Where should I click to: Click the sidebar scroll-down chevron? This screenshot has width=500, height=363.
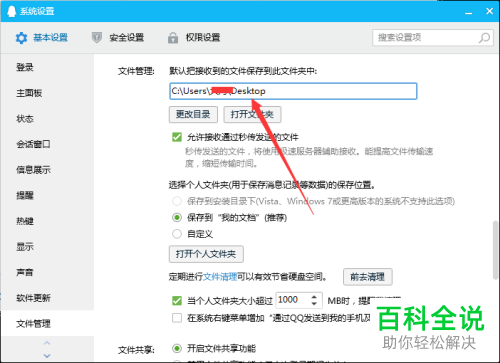pyautogui.click(x=47, y=356)
